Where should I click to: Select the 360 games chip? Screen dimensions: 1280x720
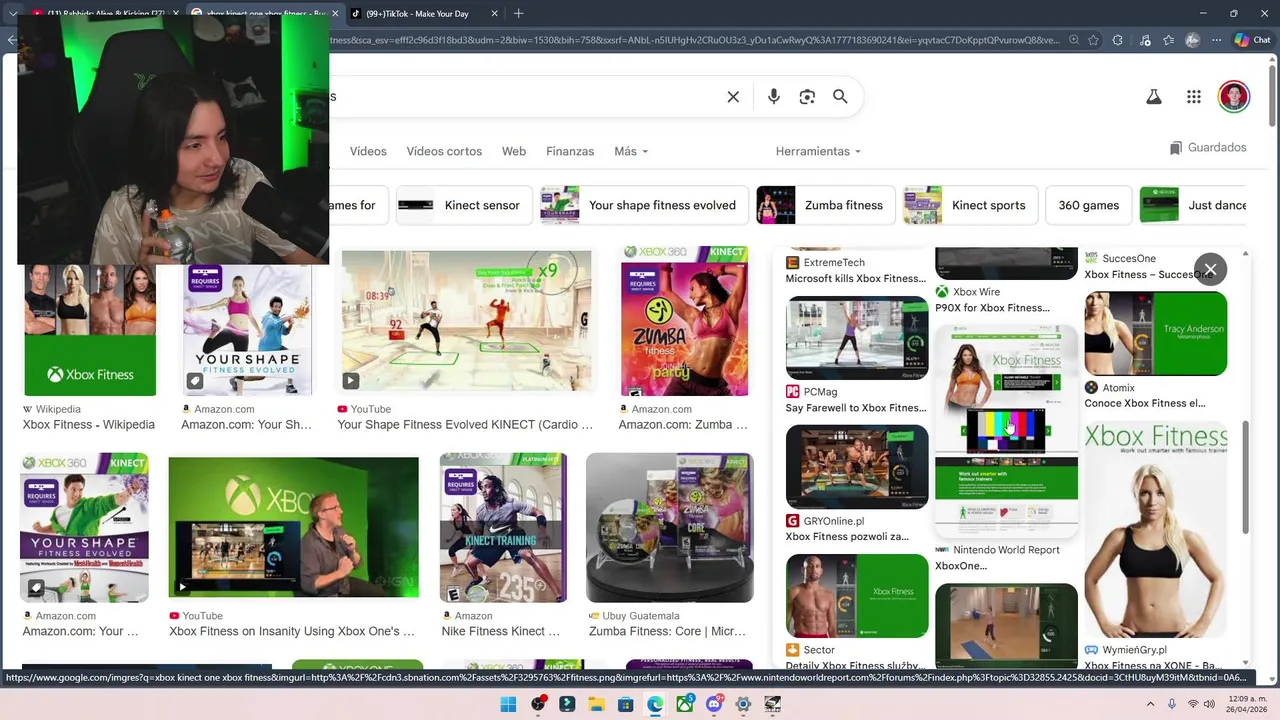(1088, 205)
